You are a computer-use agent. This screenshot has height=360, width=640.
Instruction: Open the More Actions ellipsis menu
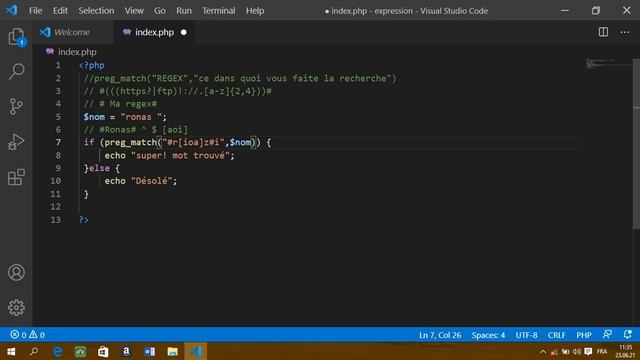click(624, 32)
